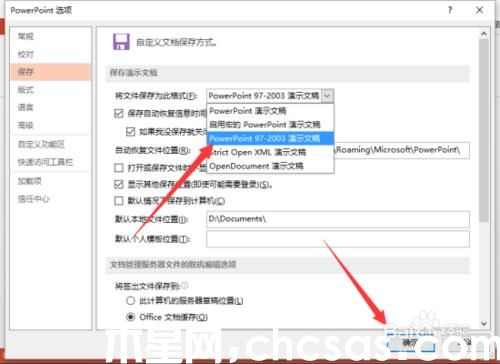
Task: Choose Strict Open XML 演示文稿 option
Action: [270, 152]
